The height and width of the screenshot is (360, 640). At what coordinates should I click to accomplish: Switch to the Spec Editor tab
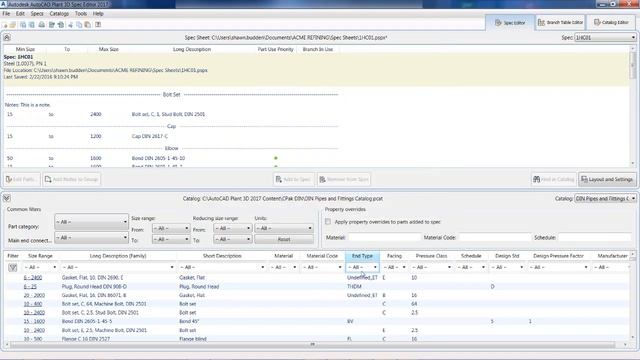510,22
